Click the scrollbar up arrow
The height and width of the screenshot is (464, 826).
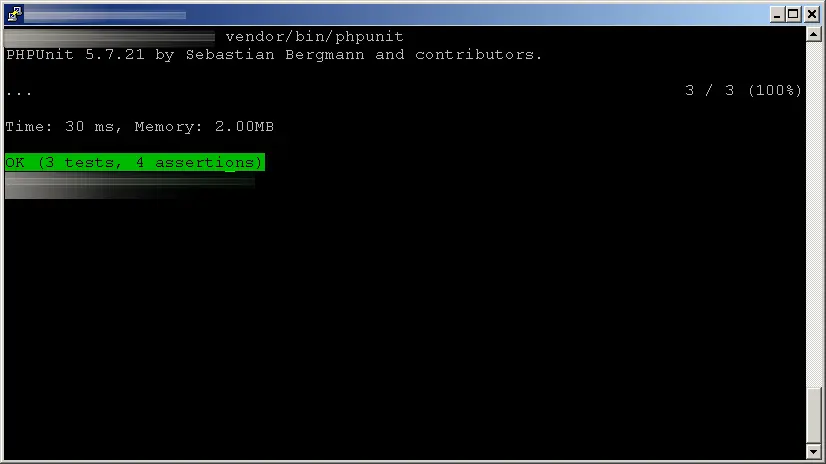pos(813,34)
